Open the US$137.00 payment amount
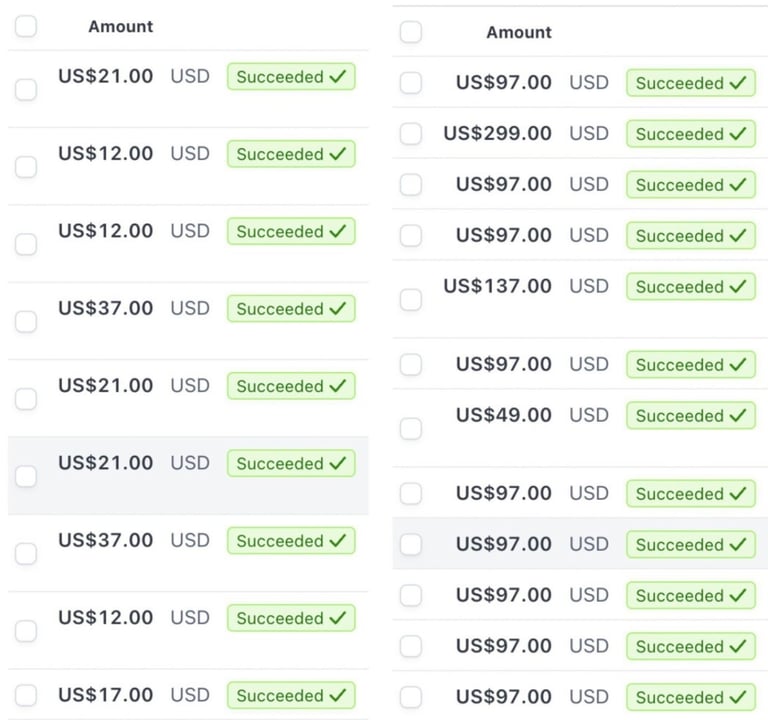 pos(497,287)
